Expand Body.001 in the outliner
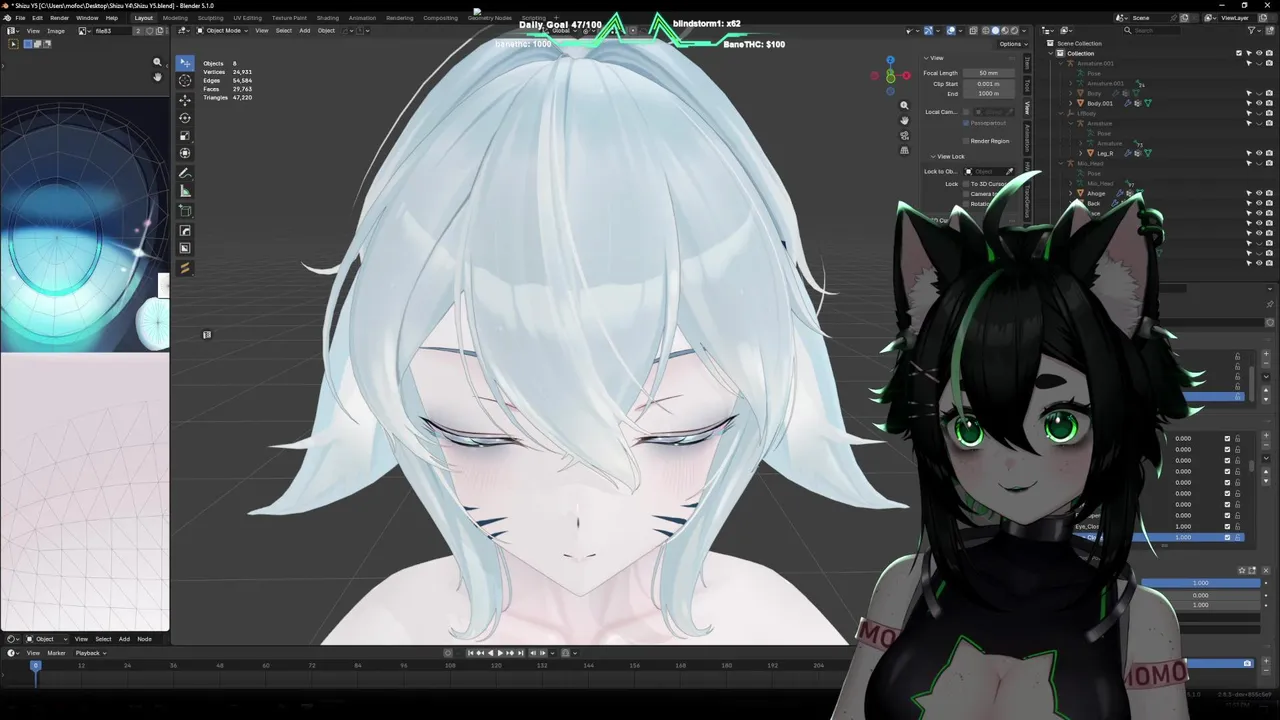The height and width of the screenshot is (720, 1280). 1071,103
